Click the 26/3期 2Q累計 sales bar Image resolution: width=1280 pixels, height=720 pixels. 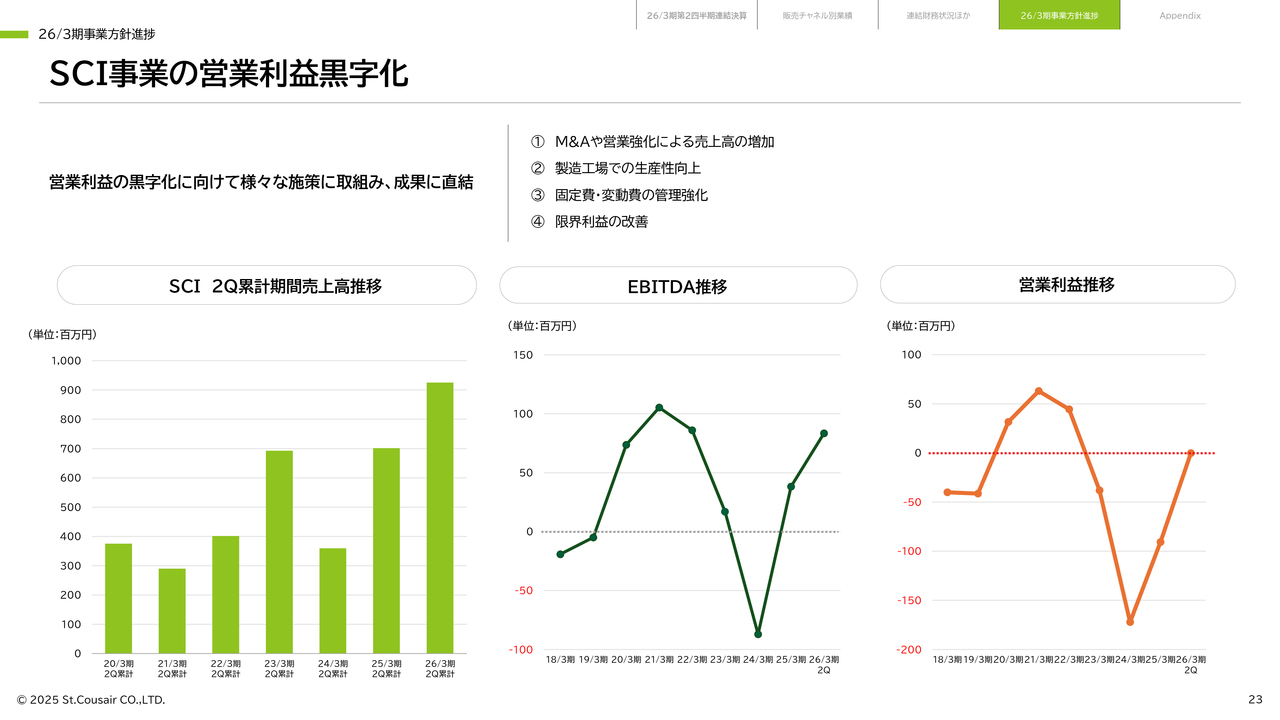440,518
